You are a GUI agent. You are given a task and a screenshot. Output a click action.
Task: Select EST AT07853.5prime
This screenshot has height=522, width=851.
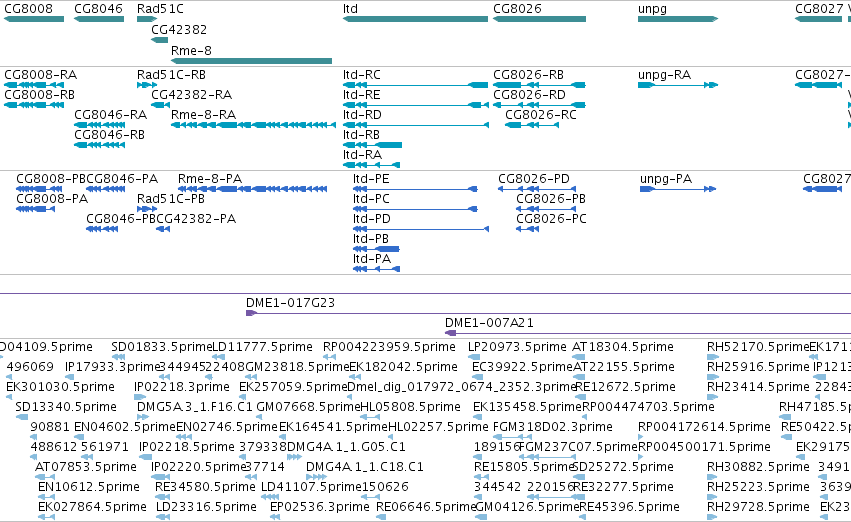86,467
